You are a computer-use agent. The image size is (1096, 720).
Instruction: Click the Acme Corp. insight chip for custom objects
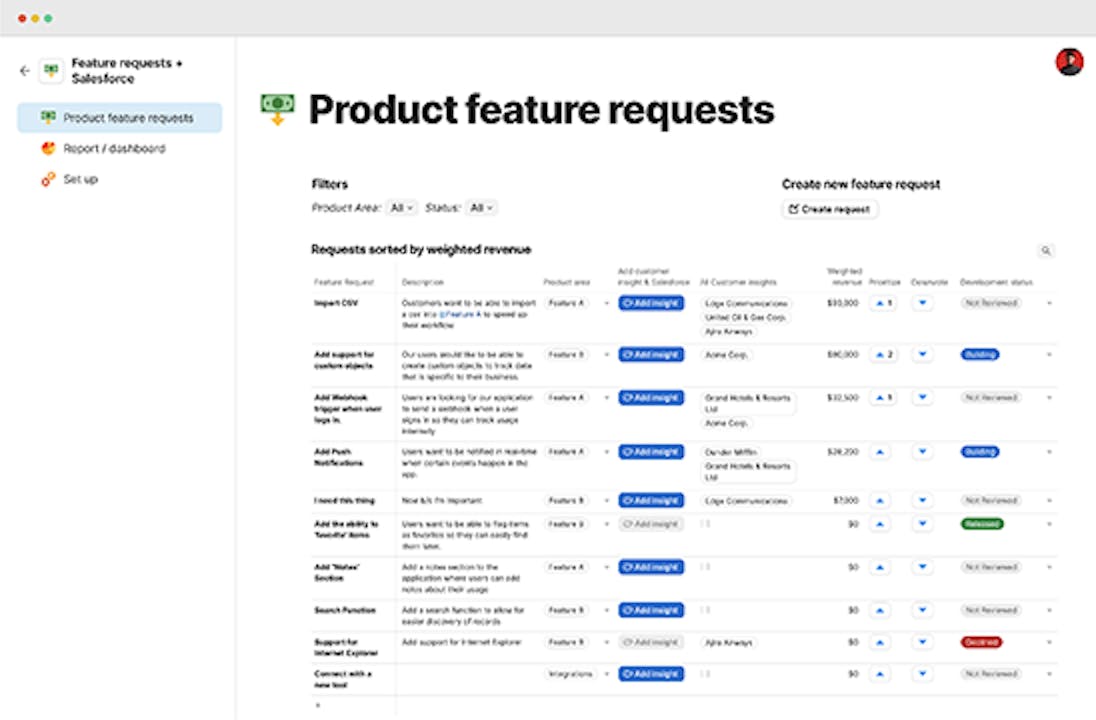click(x=727, y=355)
